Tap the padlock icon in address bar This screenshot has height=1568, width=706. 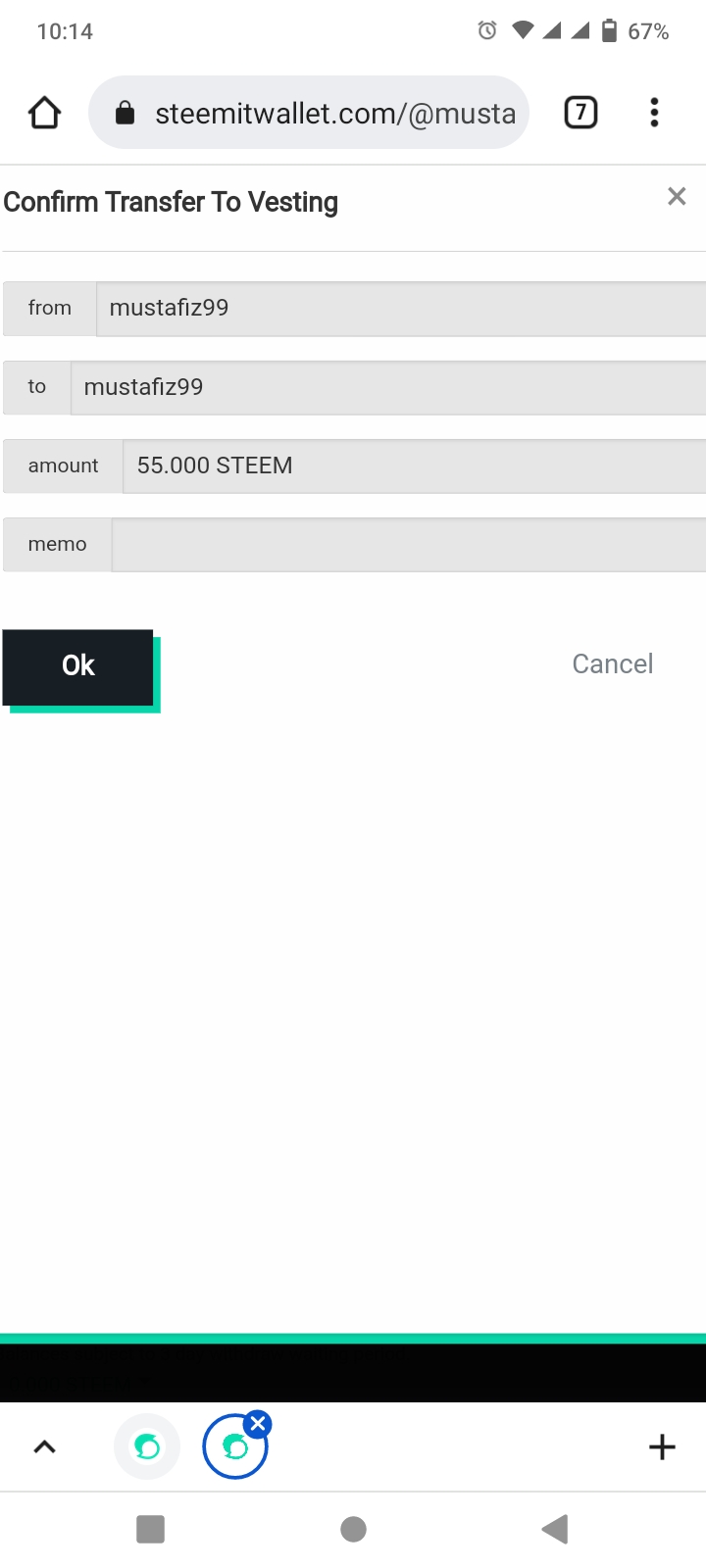pyautogui.click(x=125, y=114)
